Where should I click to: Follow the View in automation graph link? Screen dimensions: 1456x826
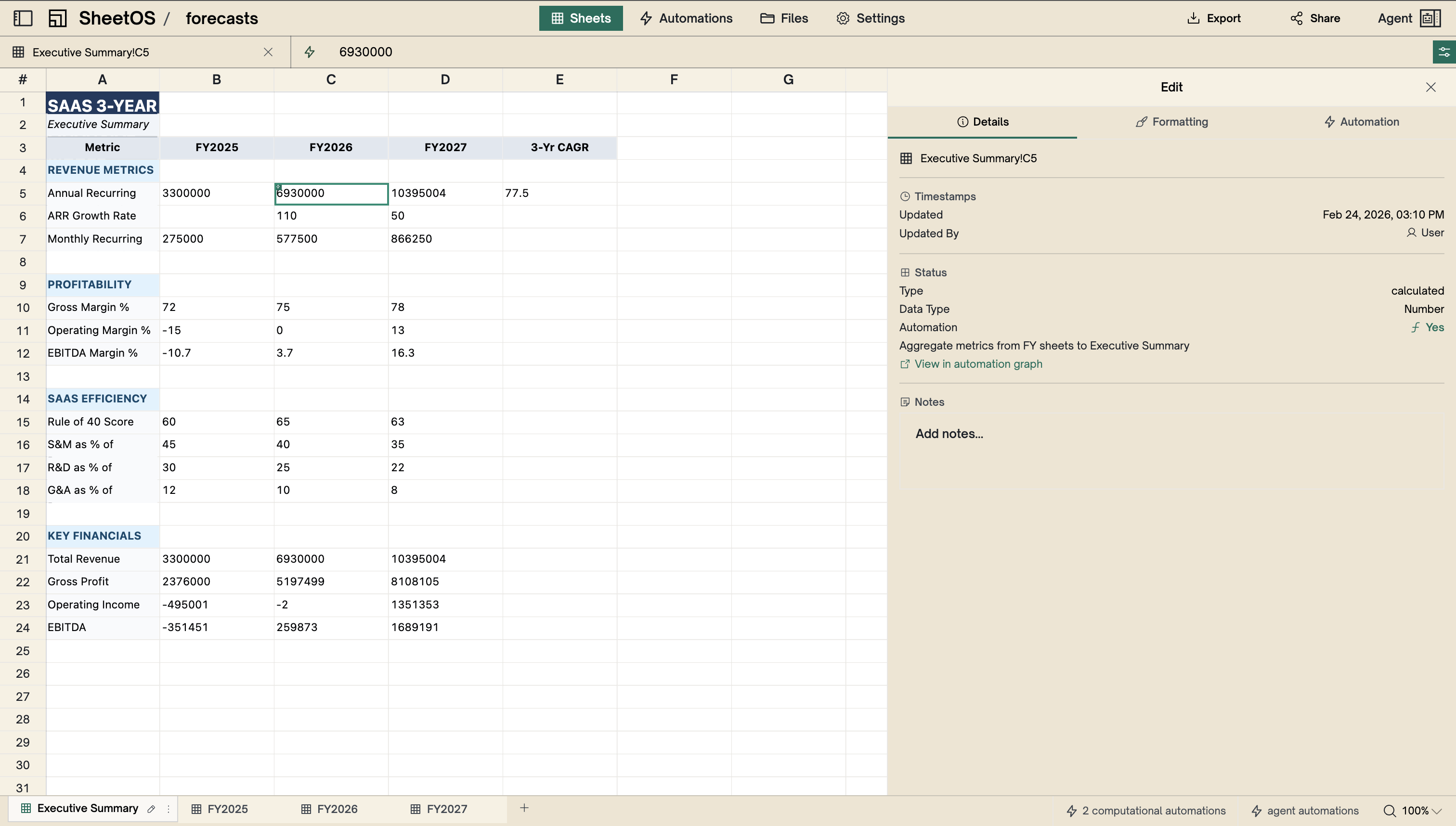978,363
